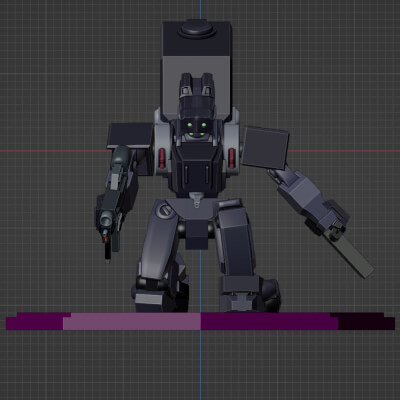400x400 pixels.
Task: Click the robot's glowing green eyes
Action: click(197, 130)
